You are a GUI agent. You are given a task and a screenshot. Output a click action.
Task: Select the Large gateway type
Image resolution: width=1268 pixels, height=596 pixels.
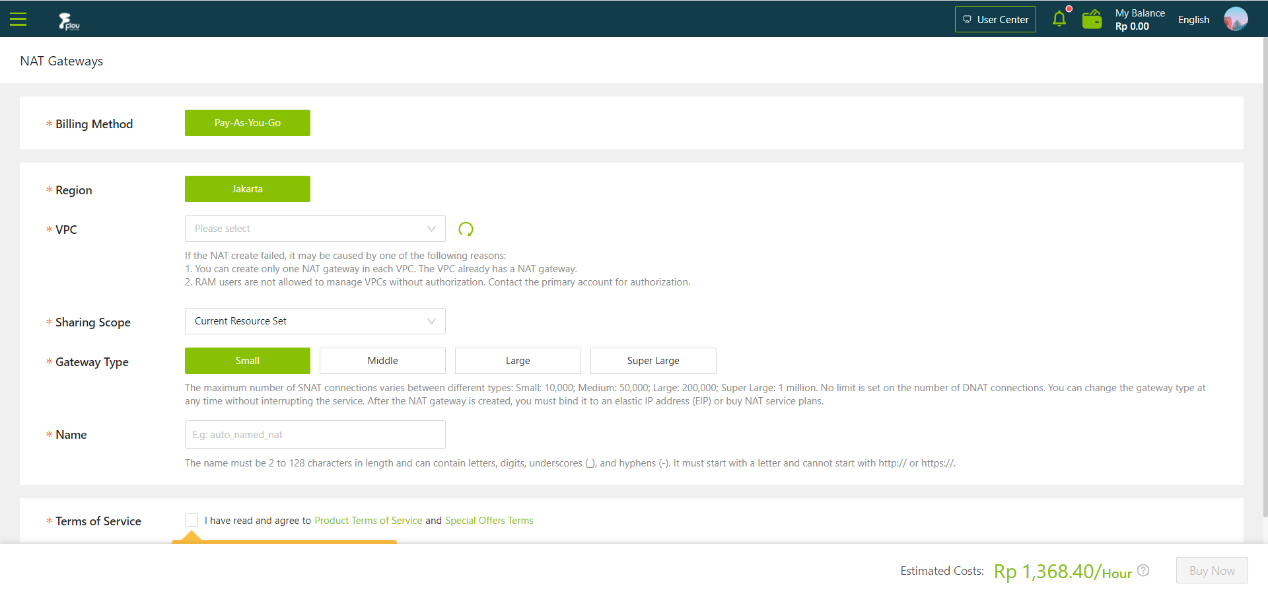tap(517, 361)
